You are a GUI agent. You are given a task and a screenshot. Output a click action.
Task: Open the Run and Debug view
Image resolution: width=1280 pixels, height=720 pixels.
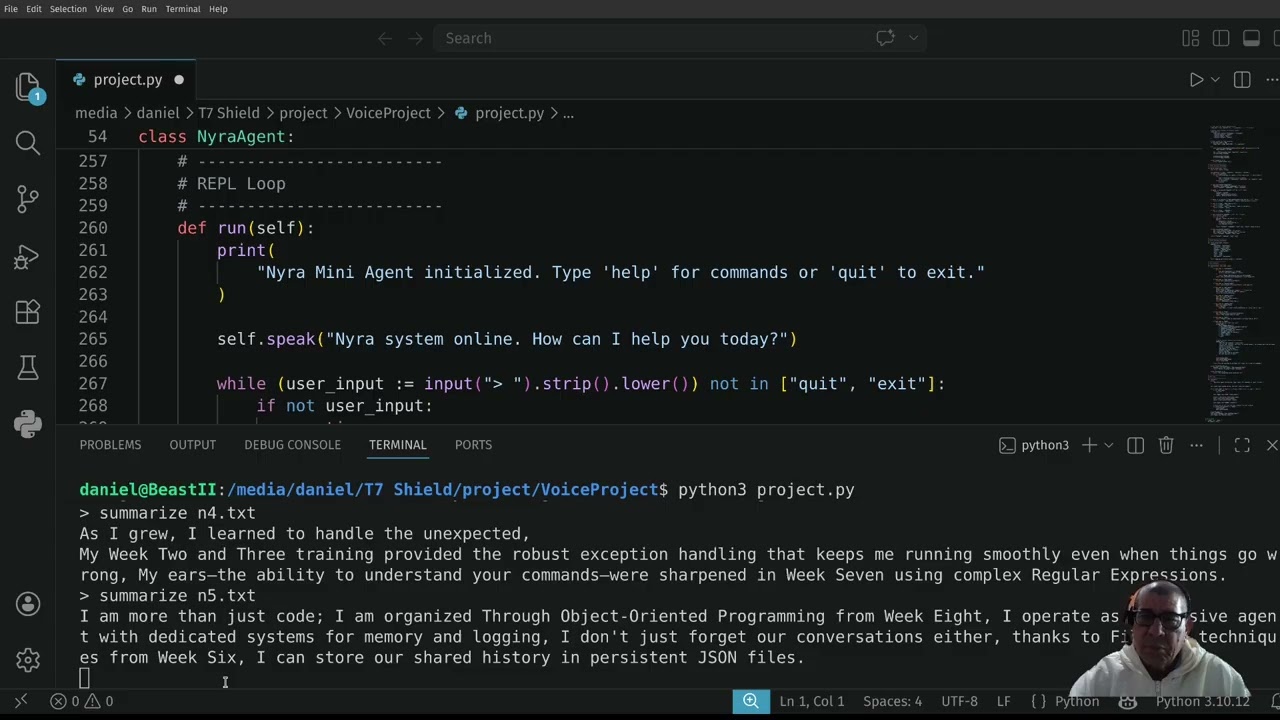pos(28,257)
